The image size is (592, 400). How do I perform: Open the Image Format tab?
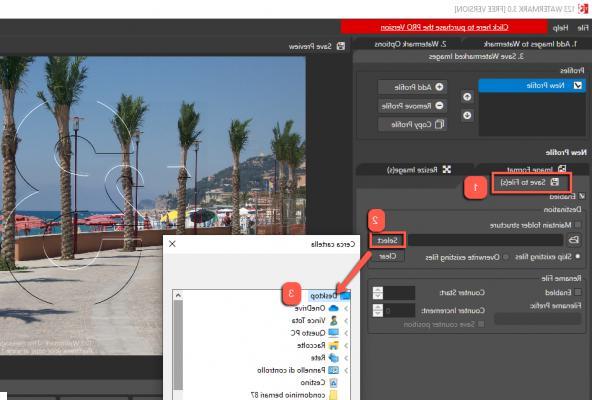point(535,169)
